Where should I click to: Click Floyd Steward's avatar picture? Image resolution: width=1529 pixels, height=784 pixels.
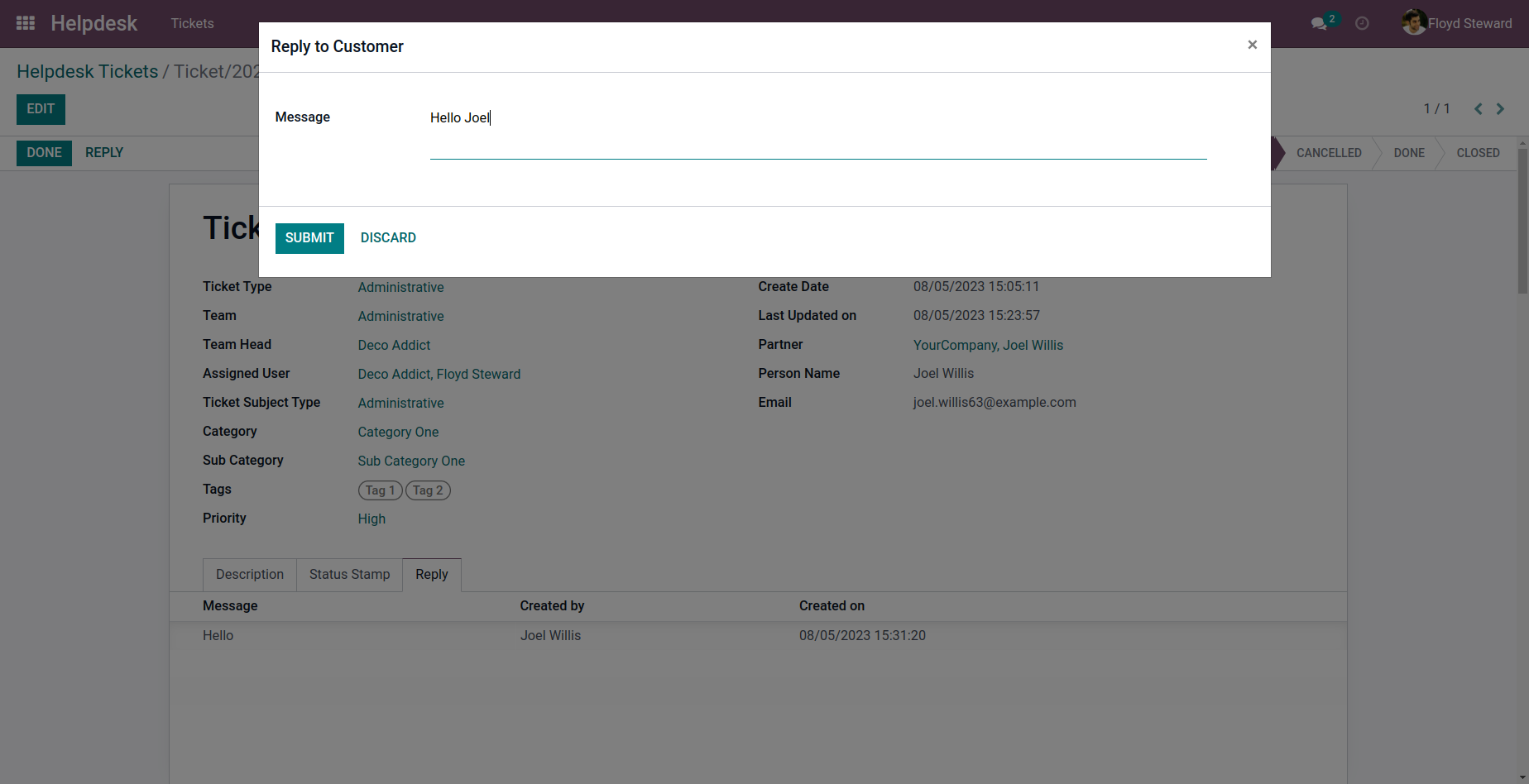[x=1414, y=22]
